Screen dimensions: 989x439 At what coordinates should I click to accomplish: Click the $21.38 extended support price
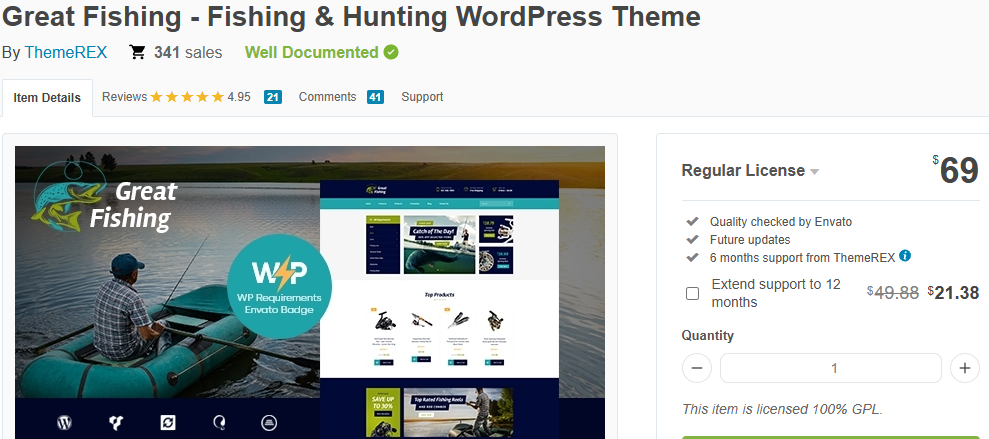click(x=953, y=293)
